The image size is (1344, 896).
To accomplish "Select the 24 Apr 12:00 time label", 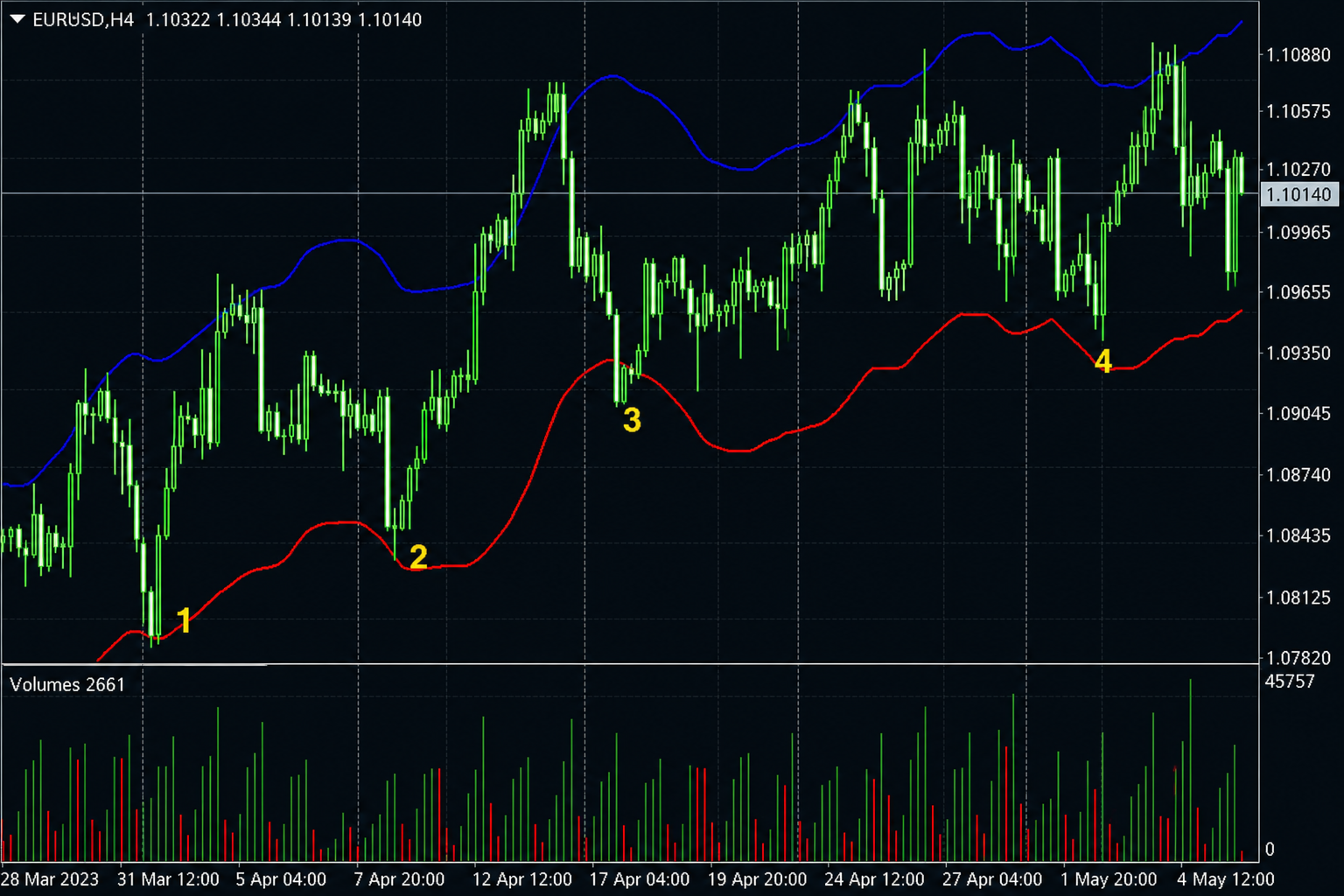I will [874, 879].
